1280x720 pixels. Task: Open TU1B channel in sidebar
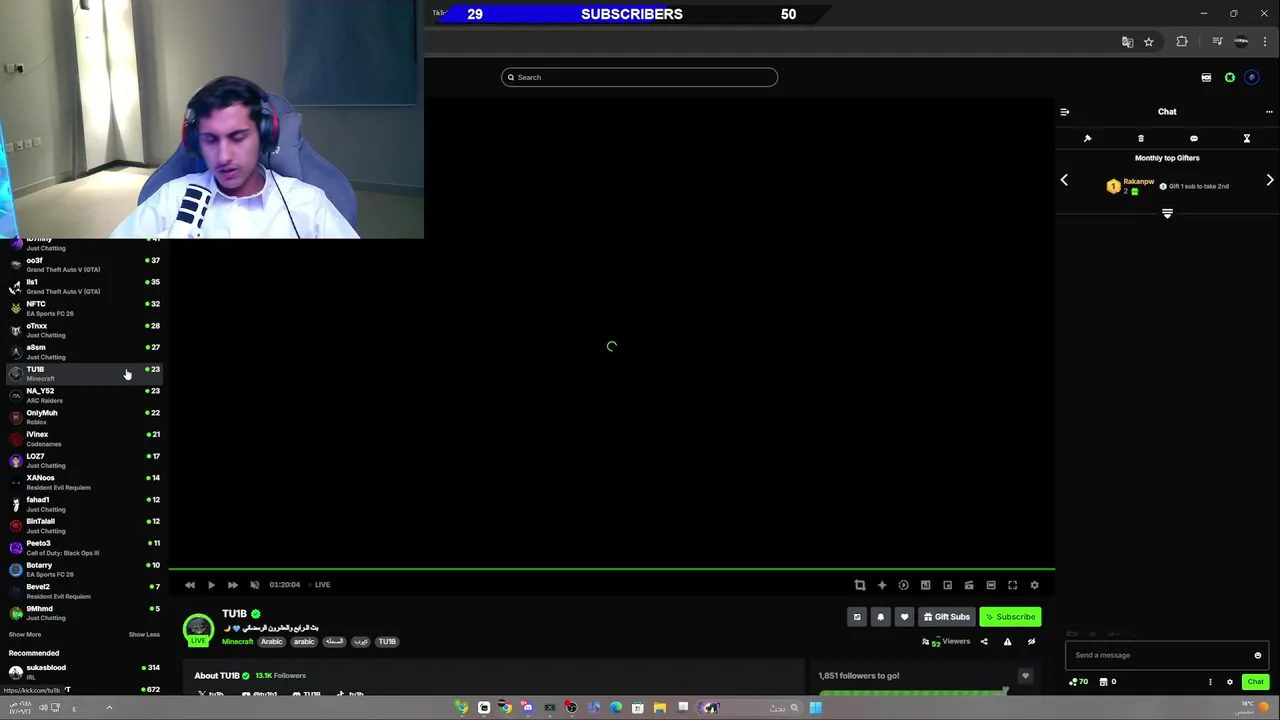(83, 373)
